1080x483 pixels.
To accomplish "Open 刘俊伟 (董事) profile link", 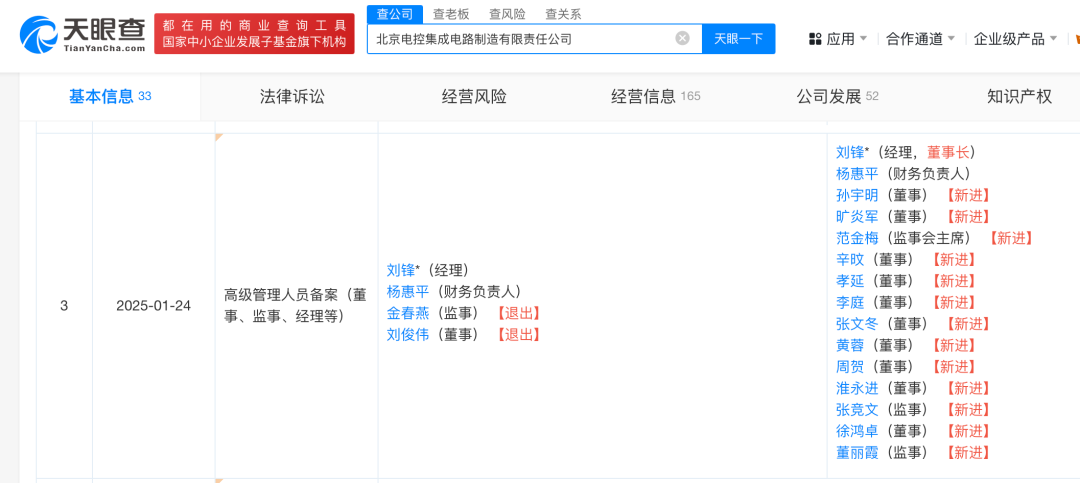I will (408, 335).
